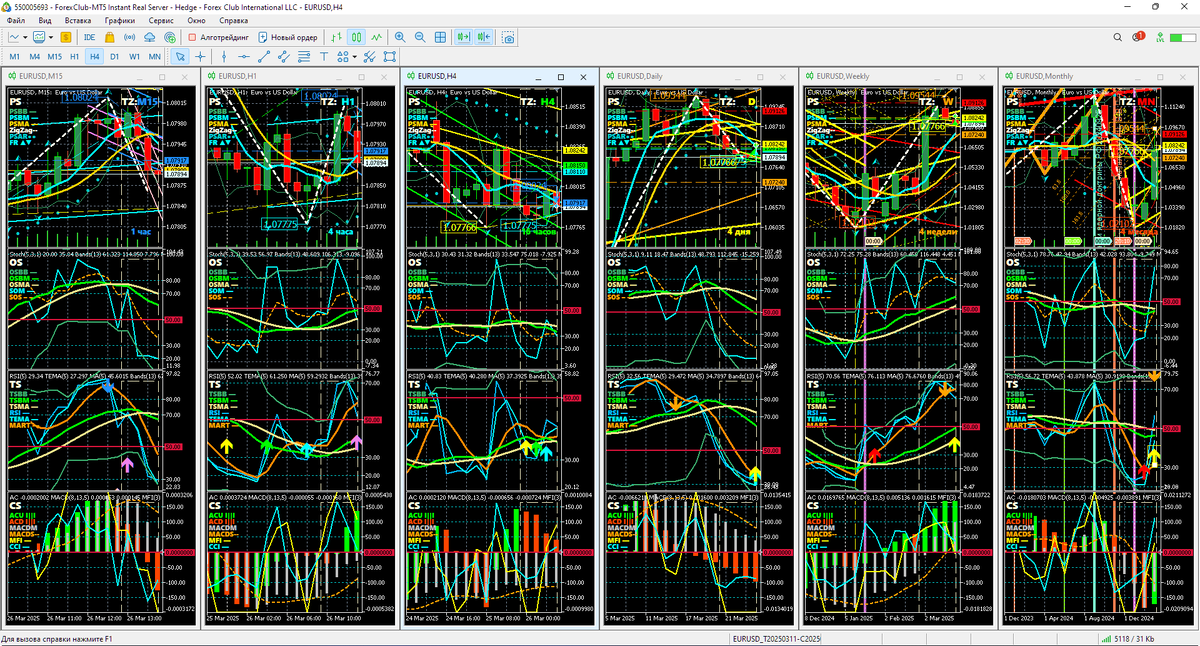Select the W1 timeframe button

[x=134, y=57]
